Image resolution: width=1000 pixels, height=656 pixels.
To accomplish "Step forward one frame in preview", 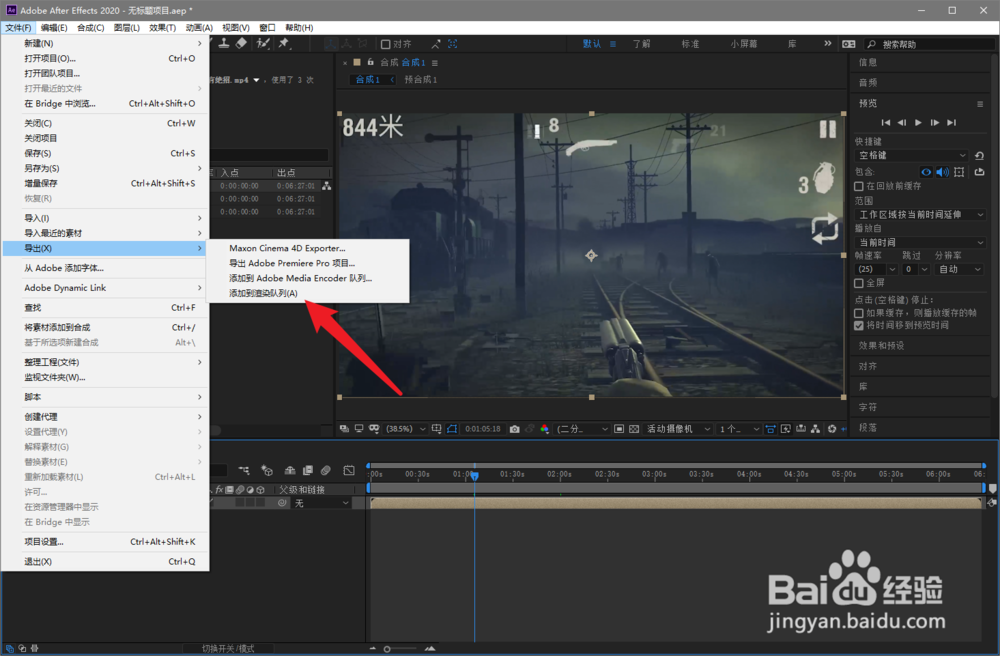I will pos(935,122).
